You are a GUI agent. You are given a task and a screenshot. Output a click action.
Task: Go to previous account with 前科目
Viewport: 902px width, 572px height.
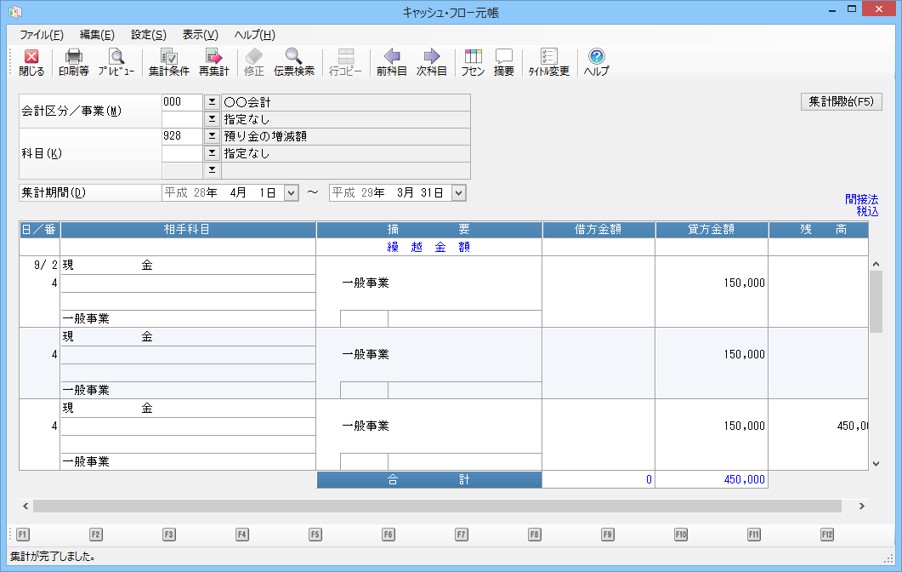(391, 62)
